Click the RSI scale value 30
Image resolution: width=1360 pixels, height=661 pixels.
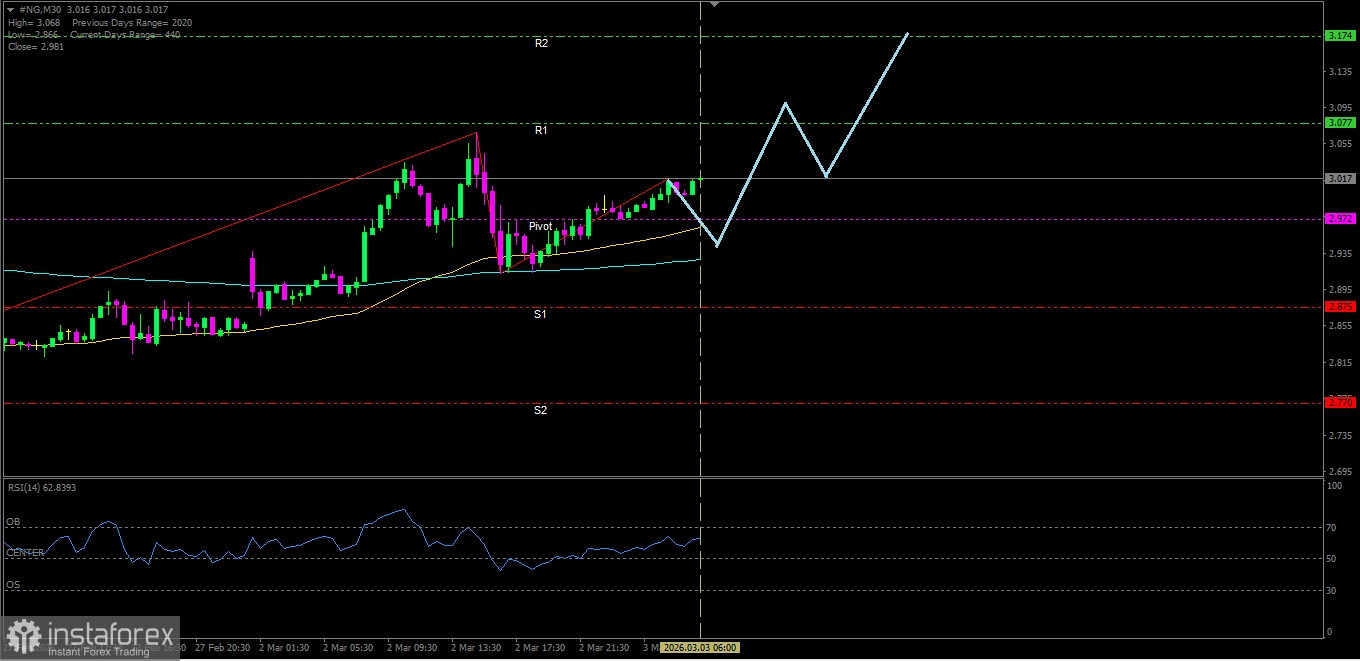pos(1331,591)
